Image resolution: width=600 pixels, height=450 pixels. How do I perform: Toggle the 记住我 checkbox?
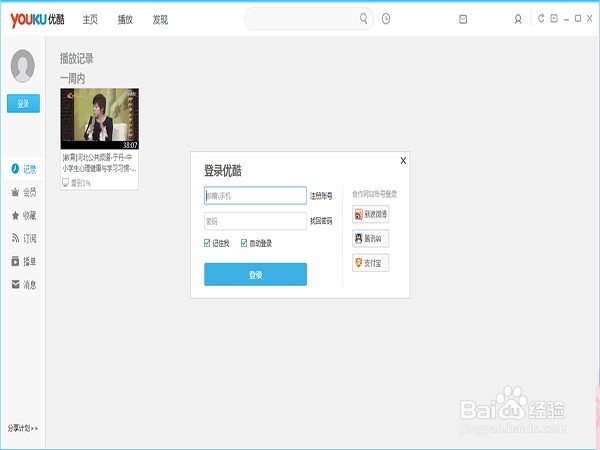[x=207, y=243]
